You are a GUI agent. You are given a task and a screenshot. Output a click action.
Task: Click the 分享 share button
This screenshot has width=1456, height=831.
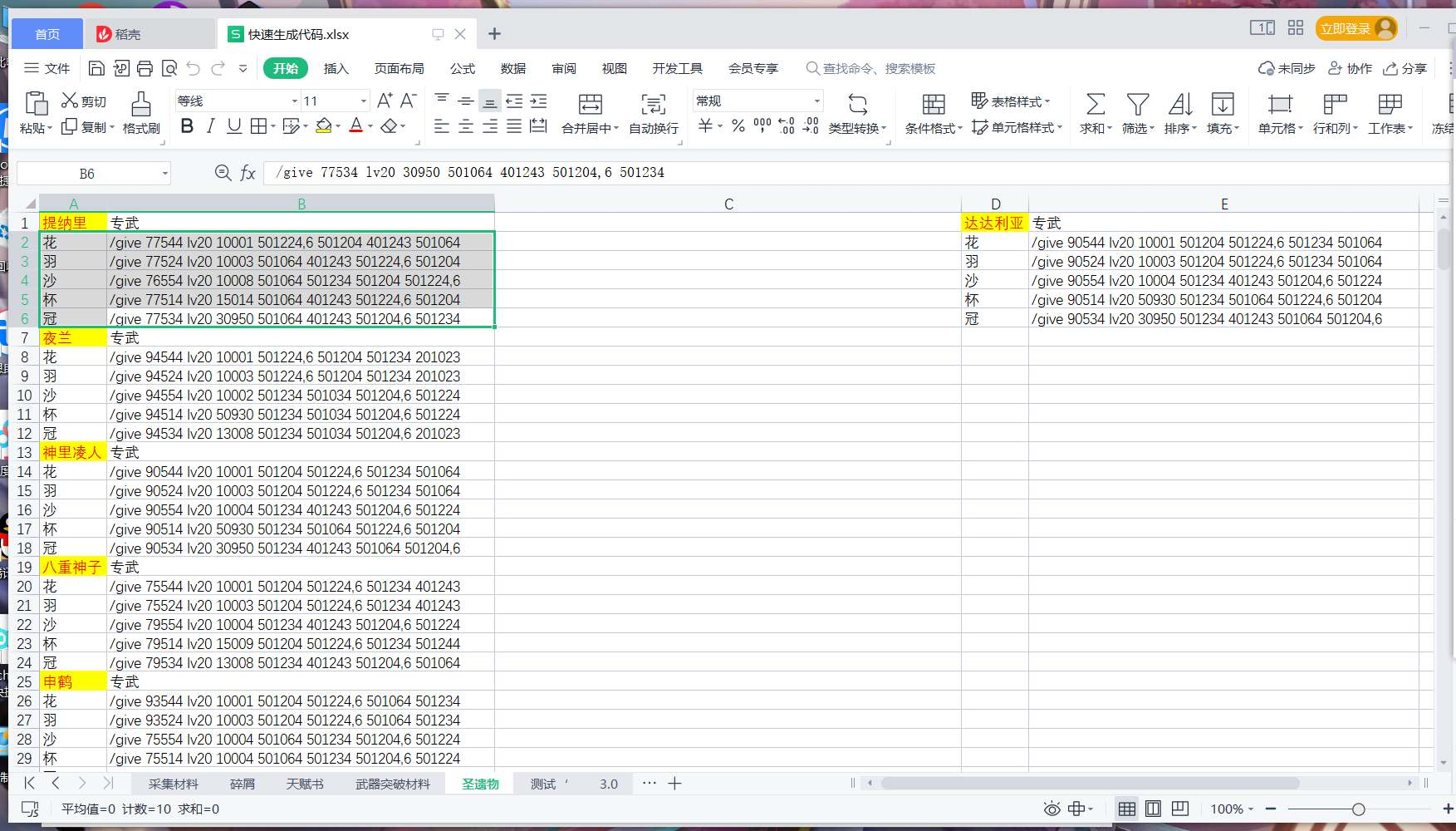[x=1405, y=68]
